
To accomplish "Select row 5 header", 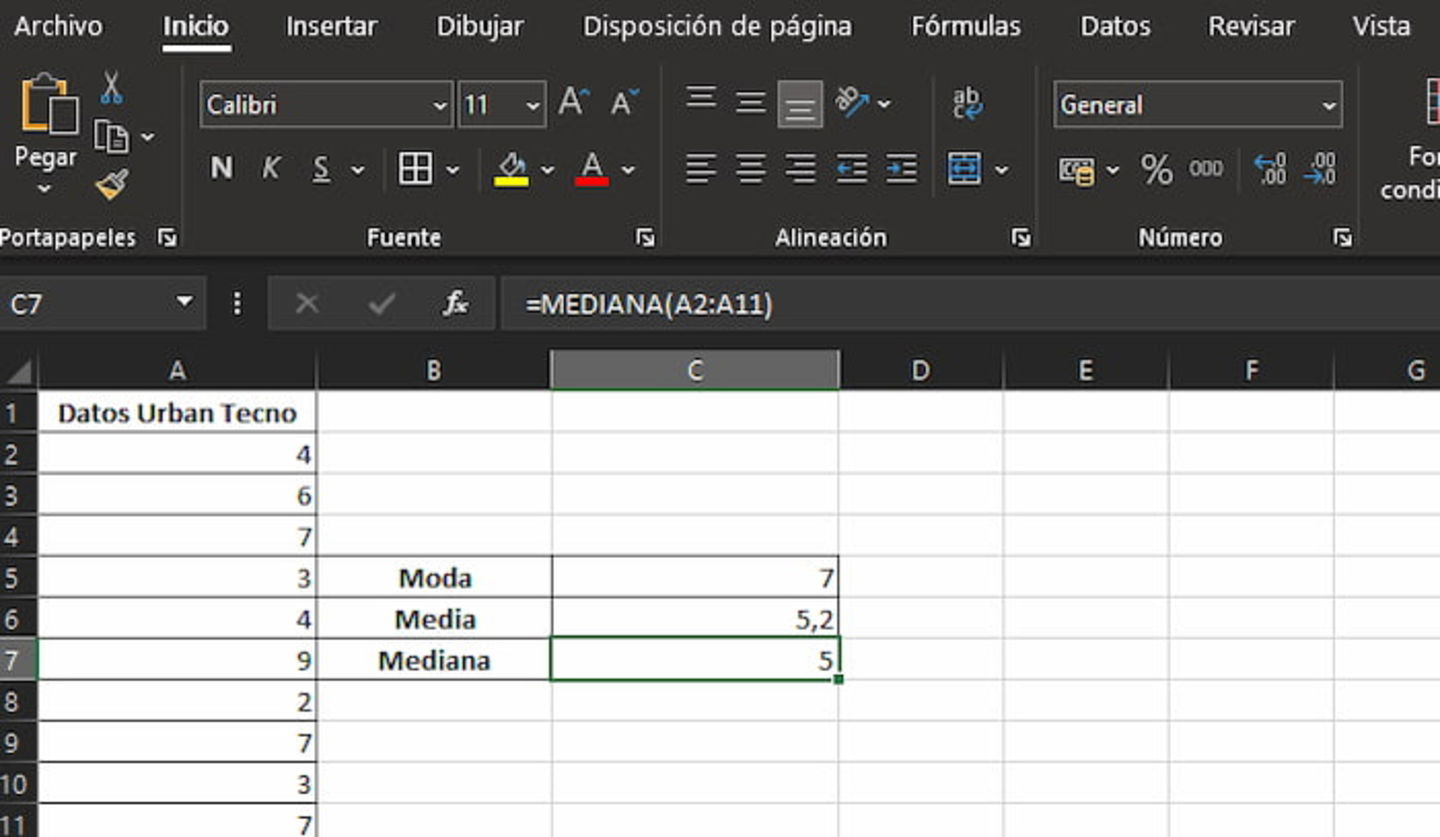I will pyautogui.click(x=17, y=578).
